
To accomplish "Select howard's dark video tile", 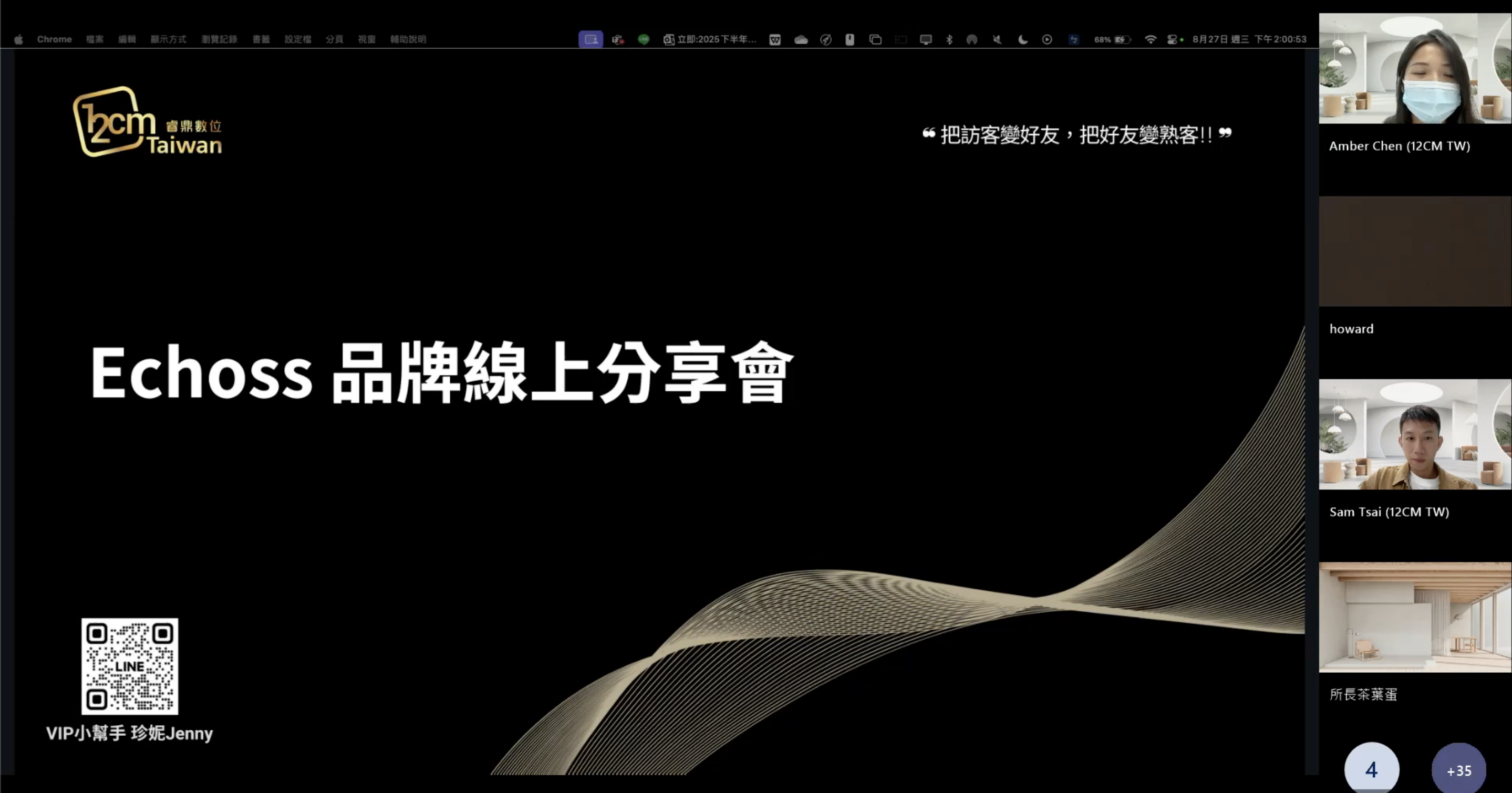I will click(x=1415, y=251).
